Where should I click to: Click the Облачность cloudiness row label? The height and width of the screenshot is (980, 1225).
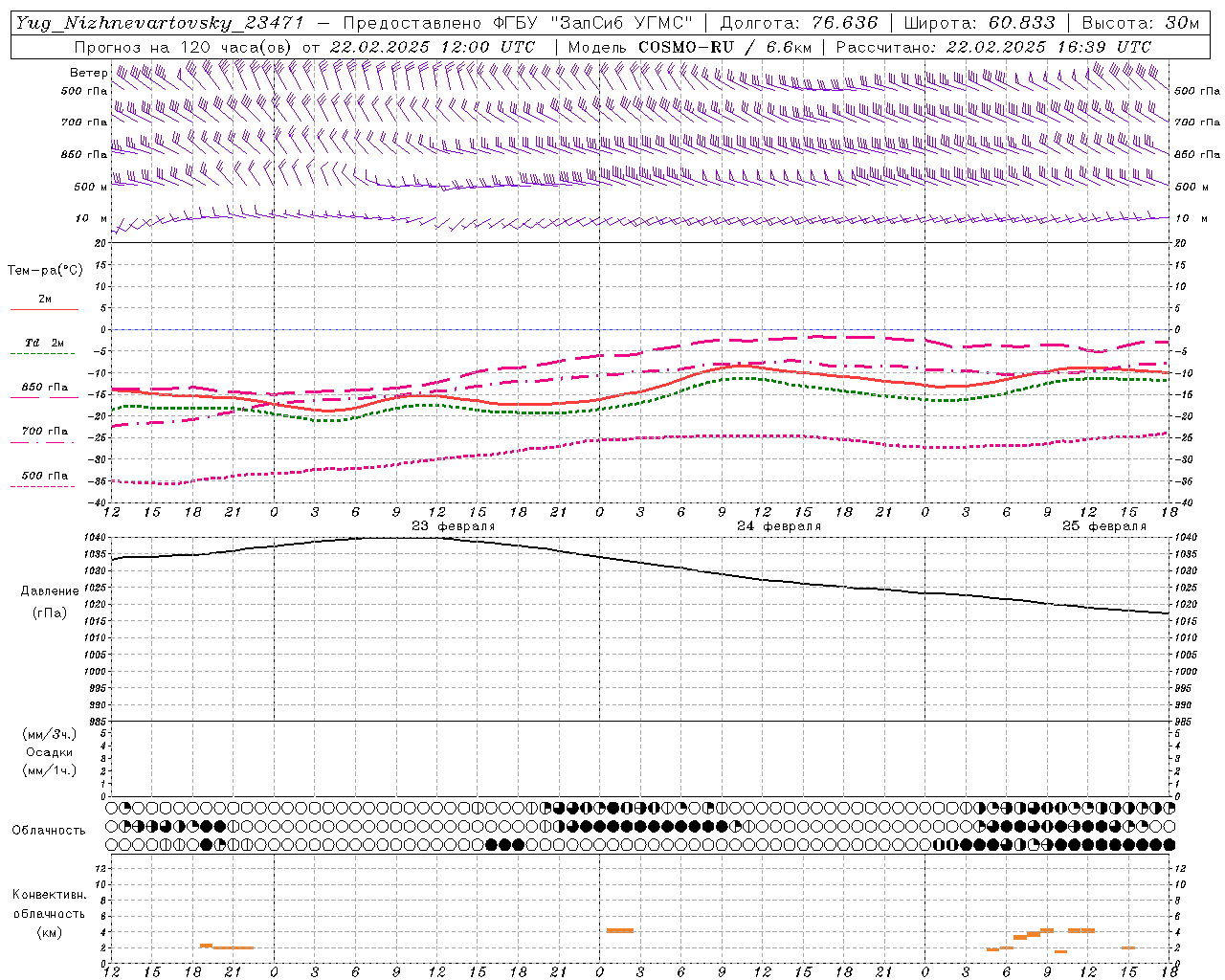pos(49,831)
